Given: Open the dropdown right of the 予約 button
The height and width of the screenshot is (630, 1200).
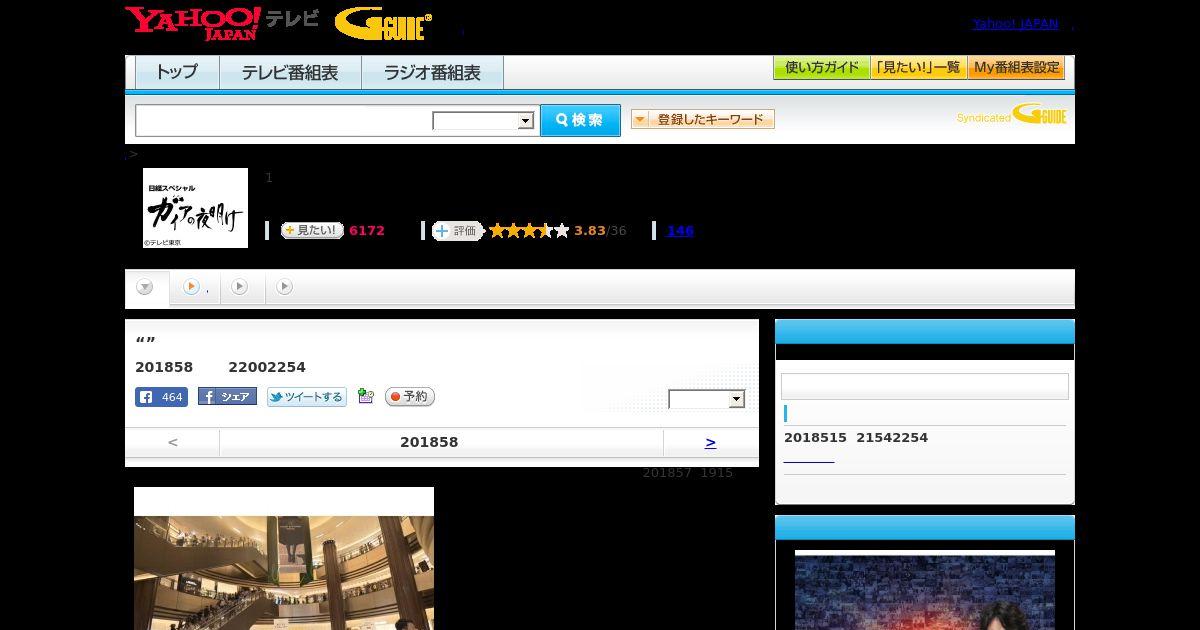Looking at the screenshot, I should tap(707, 399).
